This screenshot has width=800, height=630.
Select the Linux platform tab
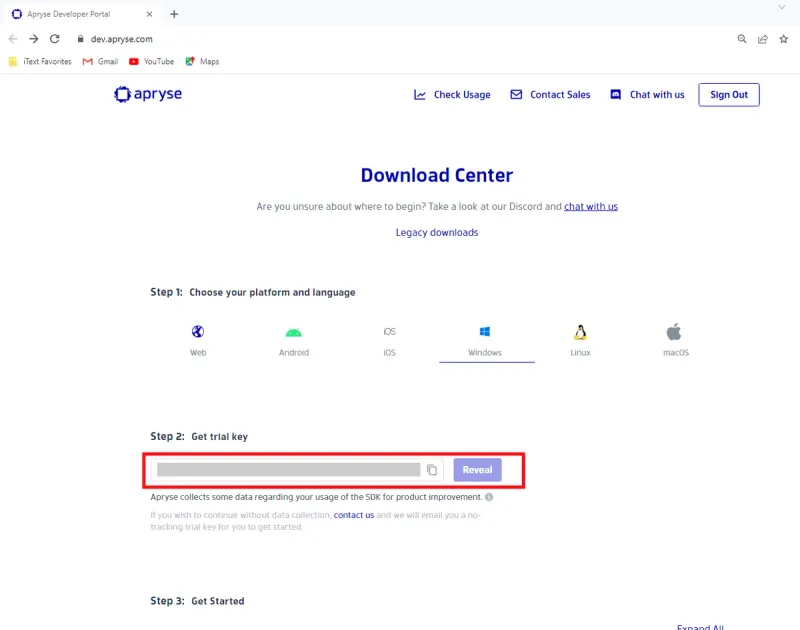[580, 340]
